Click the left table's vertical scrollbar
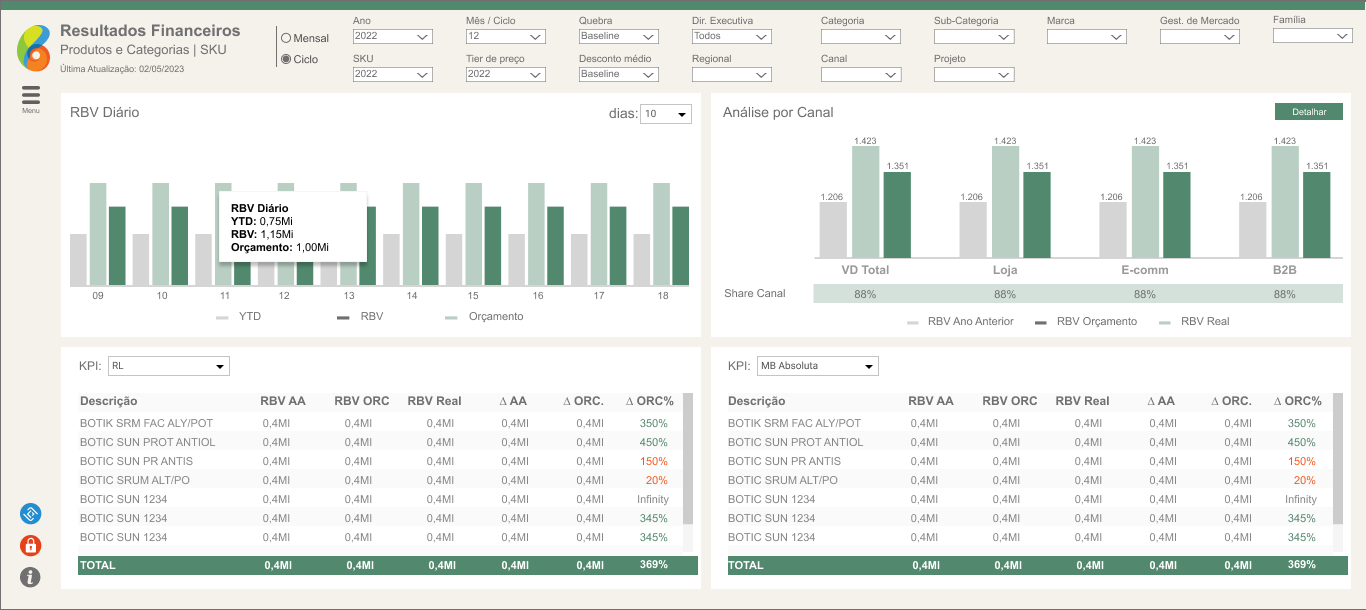 [x=688, y=457]
